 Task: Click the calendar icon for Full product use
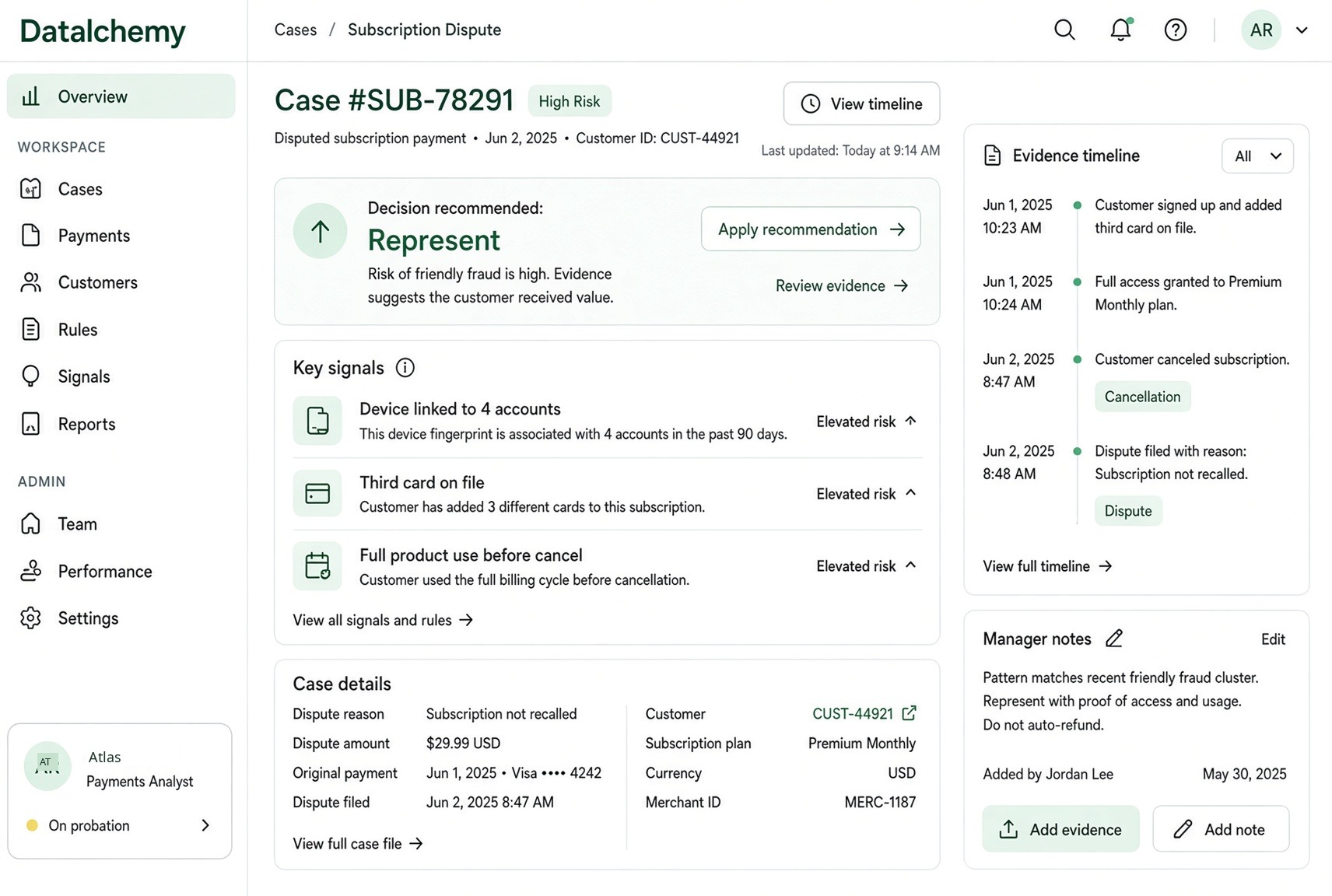pos(317,565)
